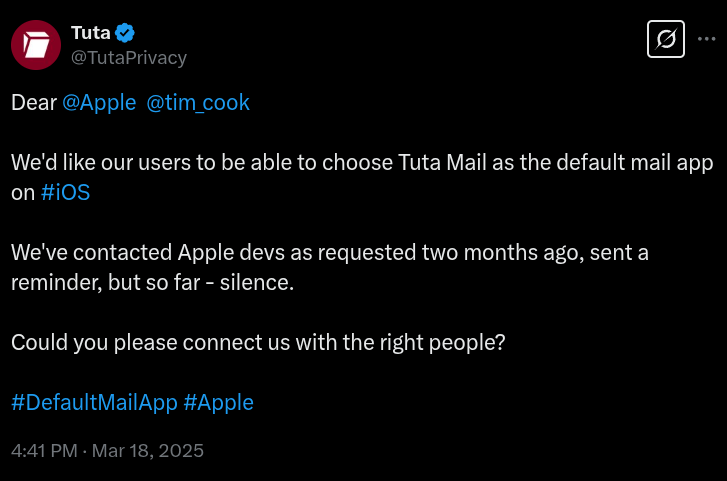Open the #Apple hashtag at bottom
This screenshot has height=481, width=727.
tap(218, 402)
